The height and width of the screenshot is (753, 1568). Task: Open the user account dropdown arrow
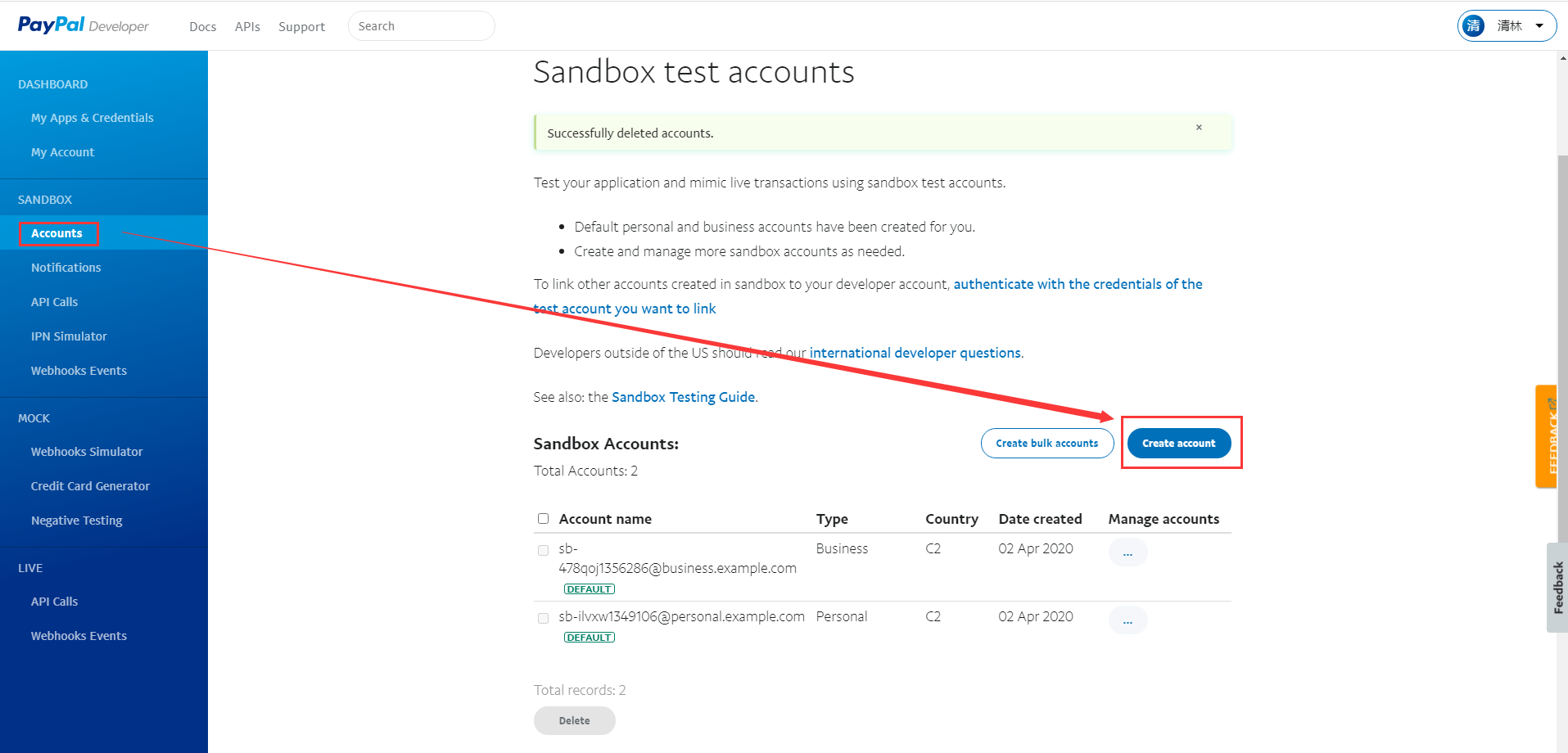(x=1539, y=25)
